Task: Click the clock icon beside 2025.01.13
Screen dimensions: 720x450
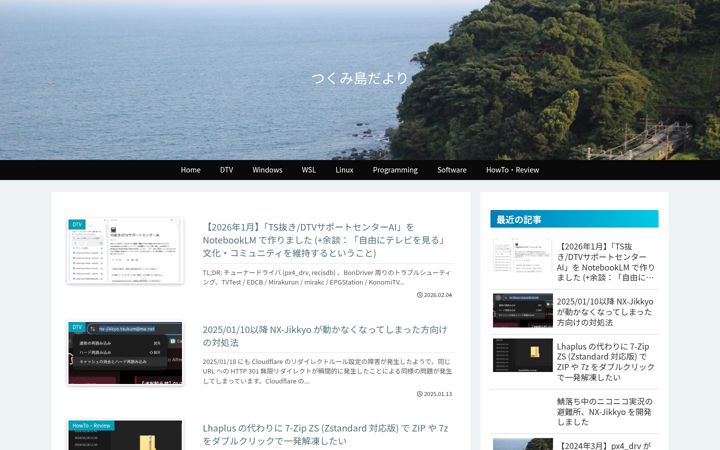Action: [x=419, y=394]
